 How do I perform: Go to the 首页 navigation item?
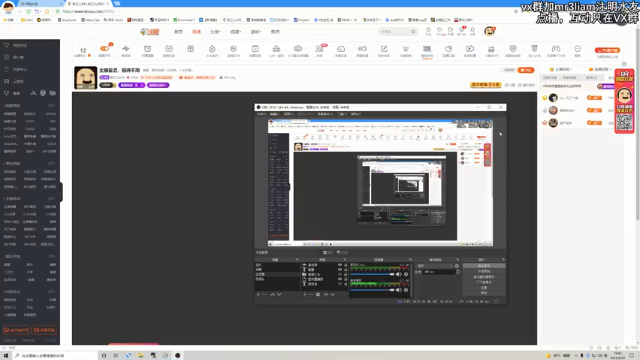pos(178,32)
